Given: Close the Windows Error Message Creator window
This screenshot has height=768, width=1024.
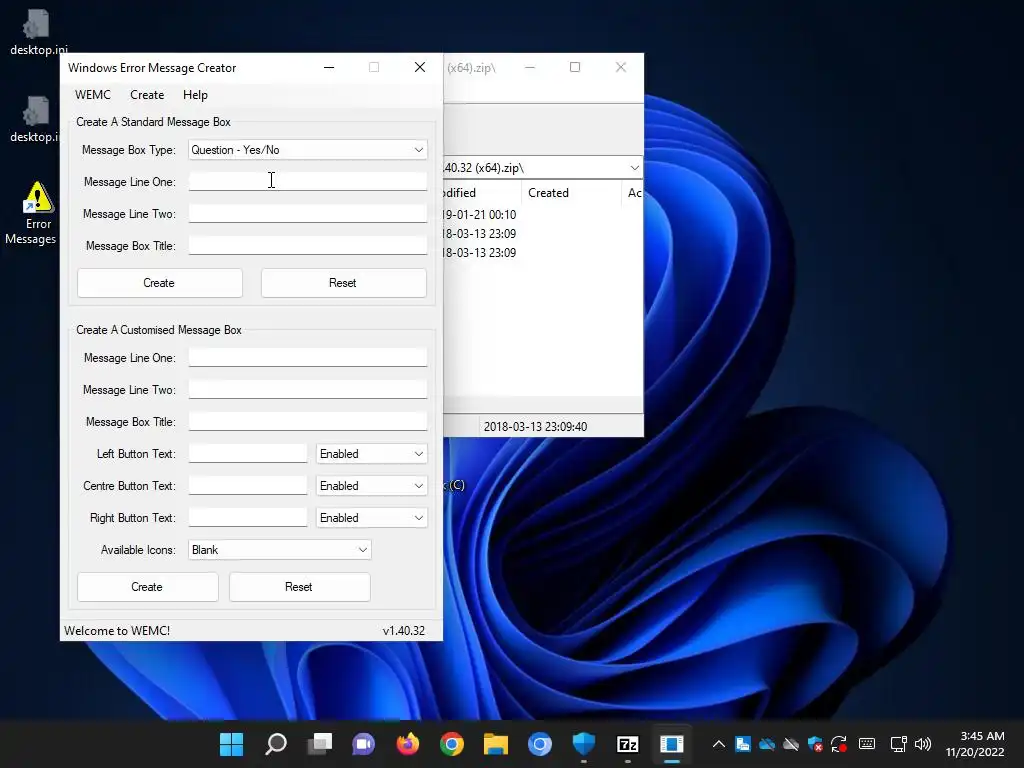Looking at the screenshot, I should [420, 67].
